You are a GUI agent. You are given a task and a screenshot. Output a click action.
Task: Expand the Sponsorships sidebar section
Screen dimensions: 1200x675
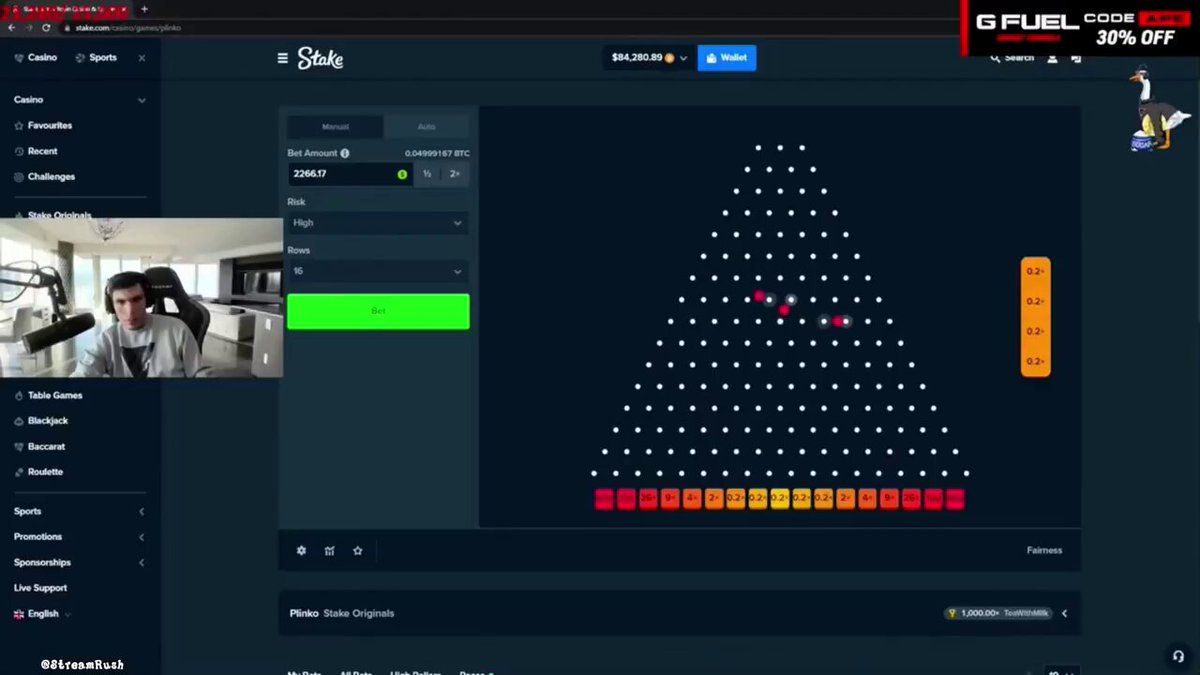pyautogui.click(x=141, y=562)
